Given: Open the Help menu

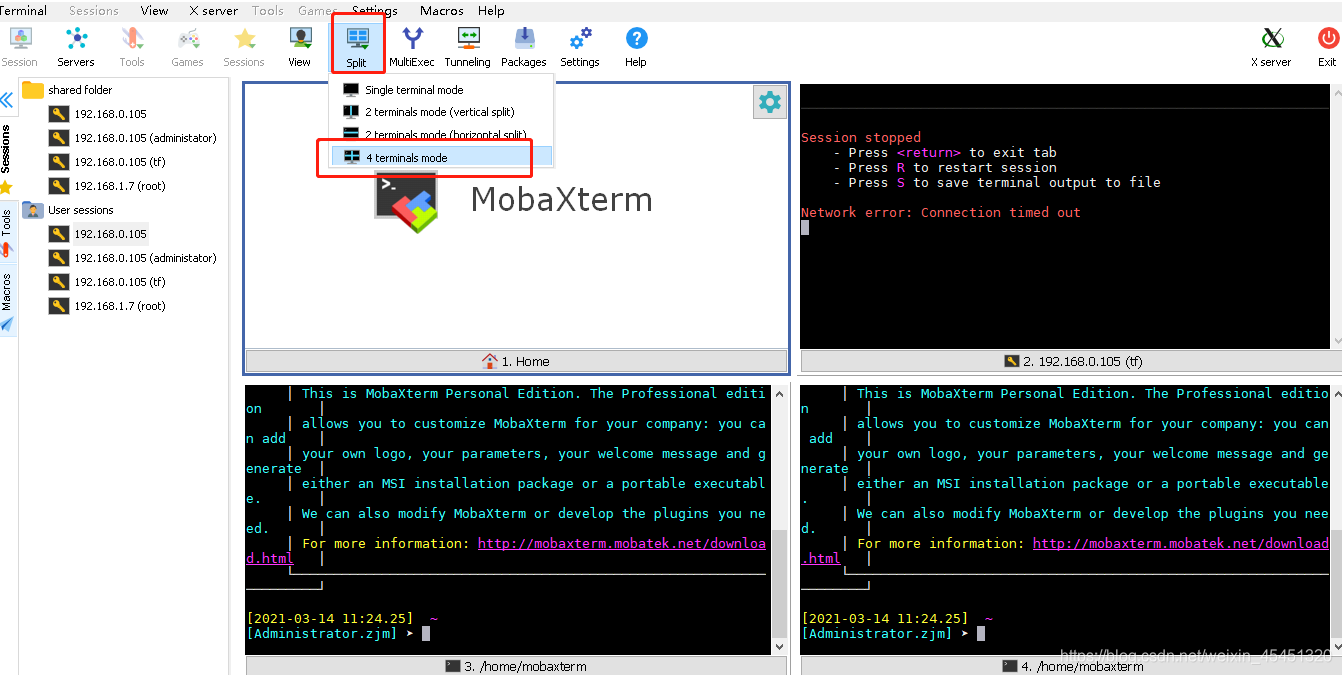Looking at the screenshot, I should pyautogui.click(x=491, y=11).
